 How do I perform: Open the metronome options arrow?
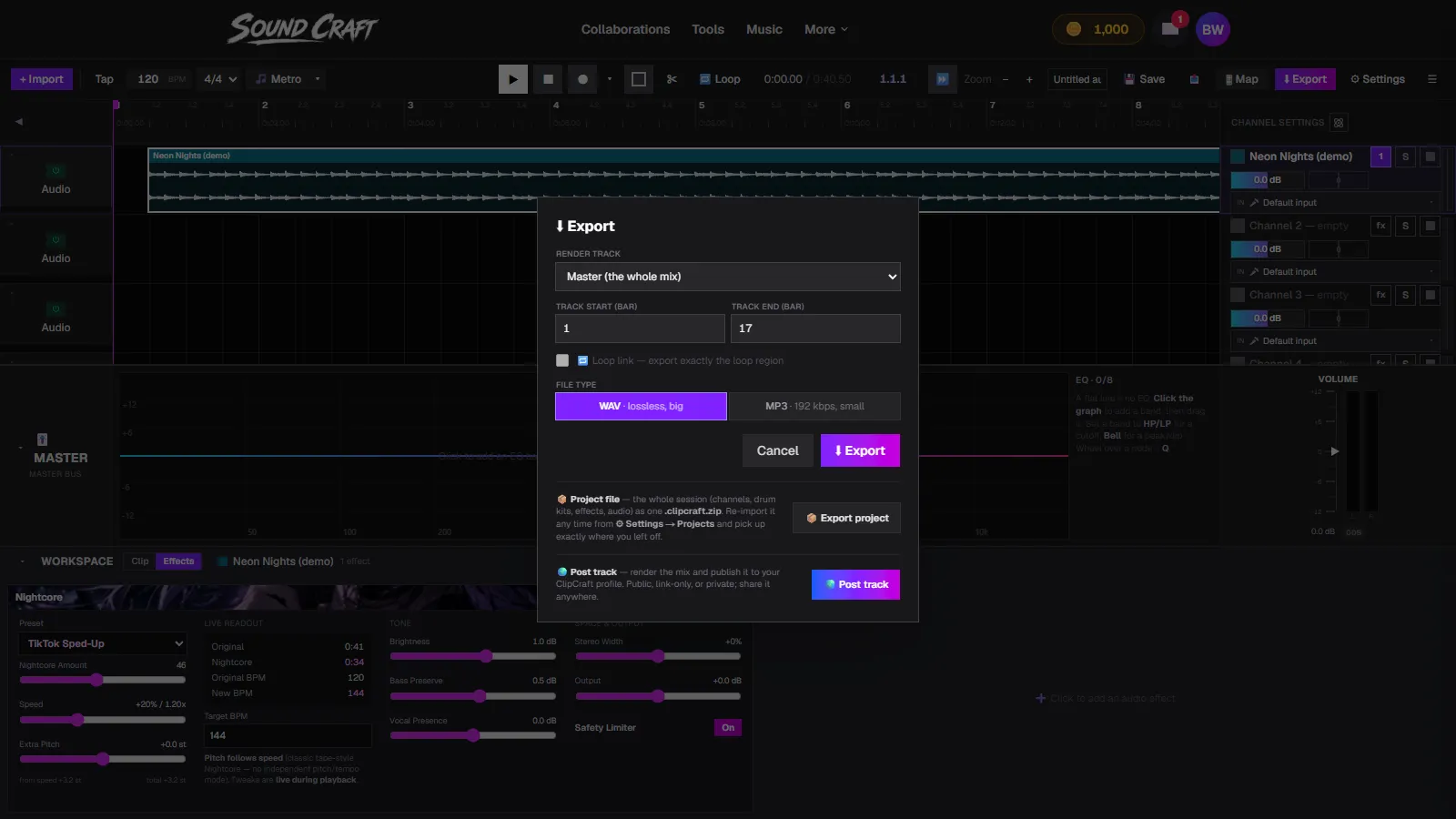point(318,79)
